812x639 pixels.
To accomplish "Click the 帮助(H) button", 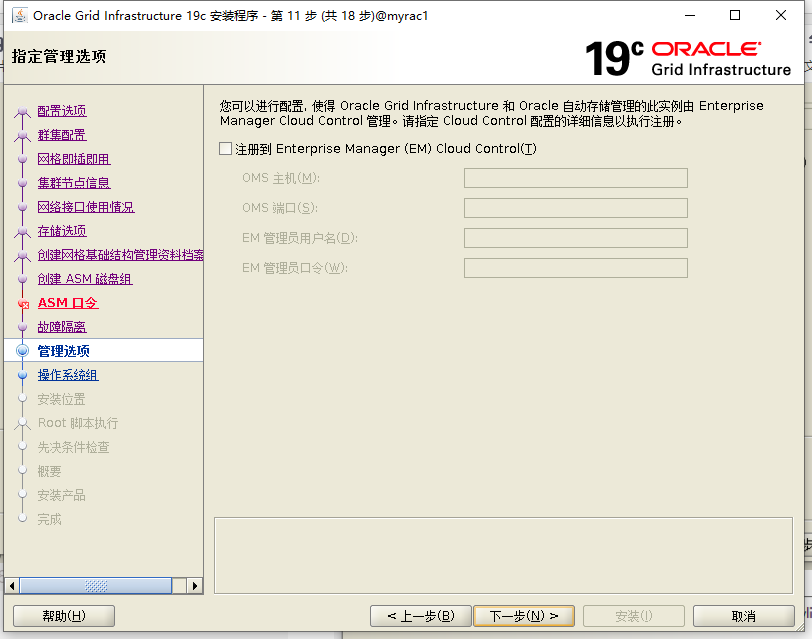I will pos(64,616).
